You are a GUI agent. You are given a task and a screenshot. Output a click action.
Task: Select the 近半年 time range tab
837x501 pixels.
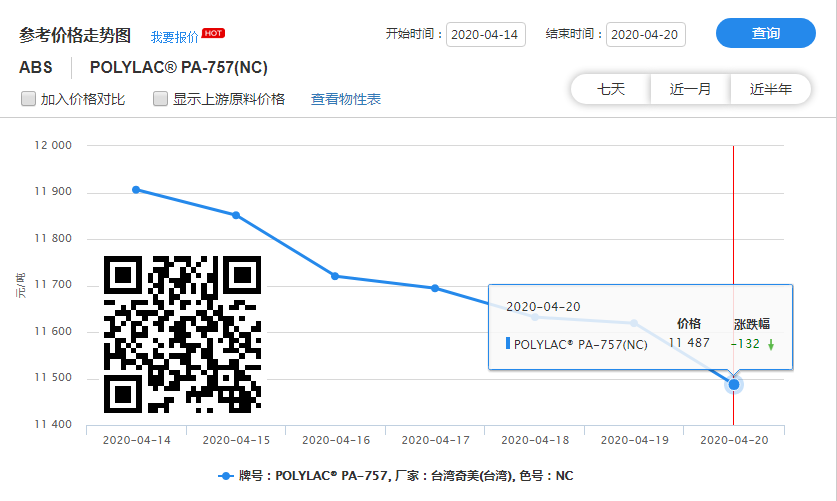point(771,89)
